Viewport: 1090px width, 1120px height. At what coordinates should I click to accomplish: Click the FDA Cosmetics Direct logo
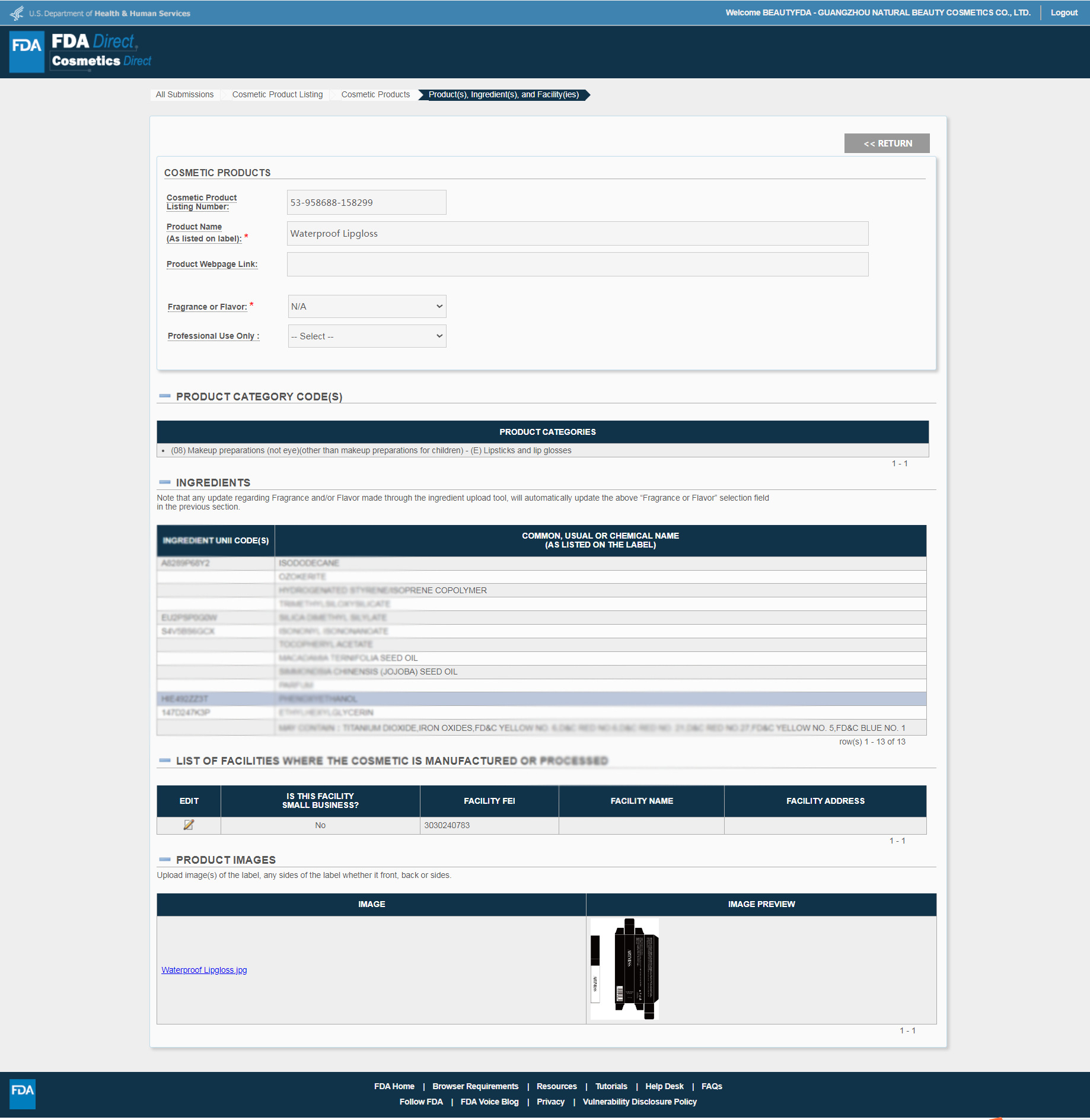click(81, 52)
